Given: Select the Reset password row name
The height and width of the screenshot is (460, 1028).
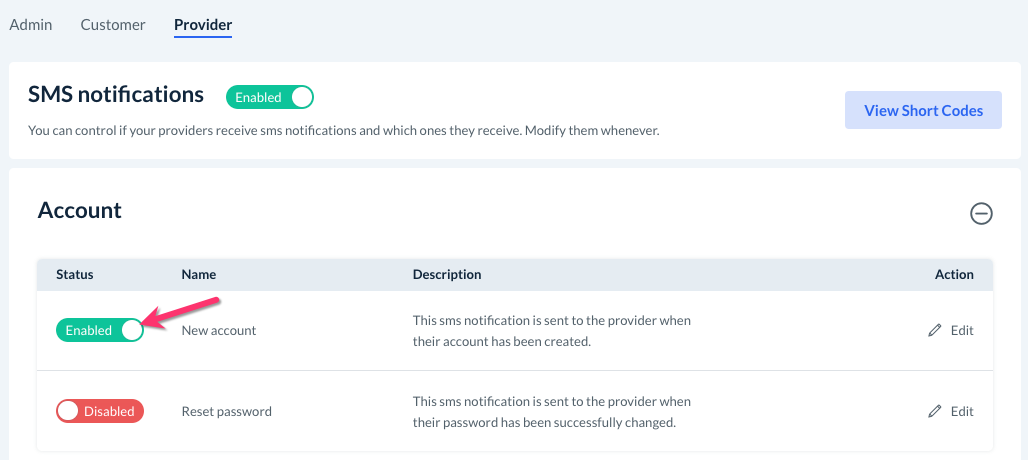Looking at the screenshot, I should click(226, 411).
